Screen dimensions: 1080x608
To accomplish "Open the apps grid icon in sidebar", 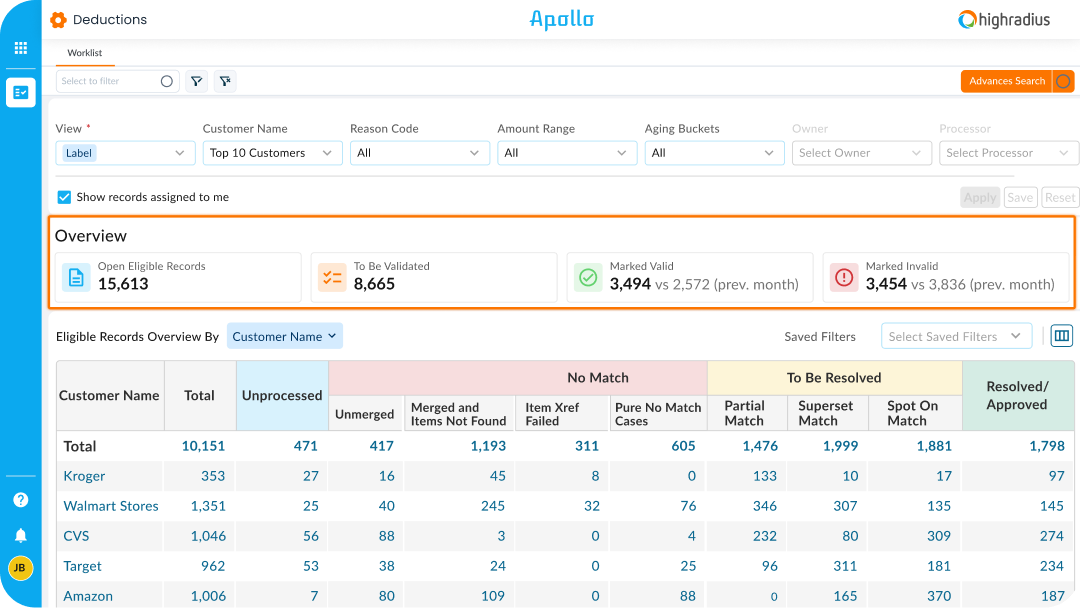I will (20, 46).
